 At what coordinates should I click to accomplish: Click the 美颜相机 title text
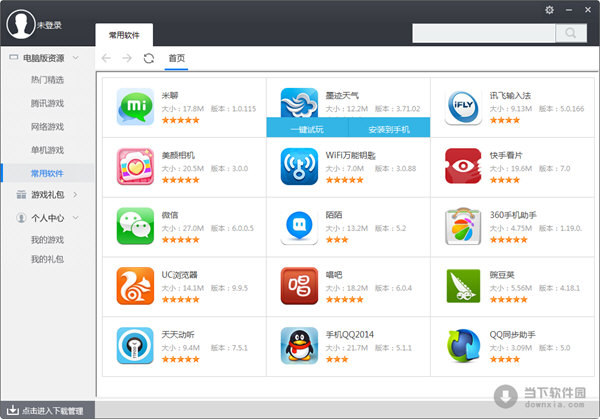178,155
